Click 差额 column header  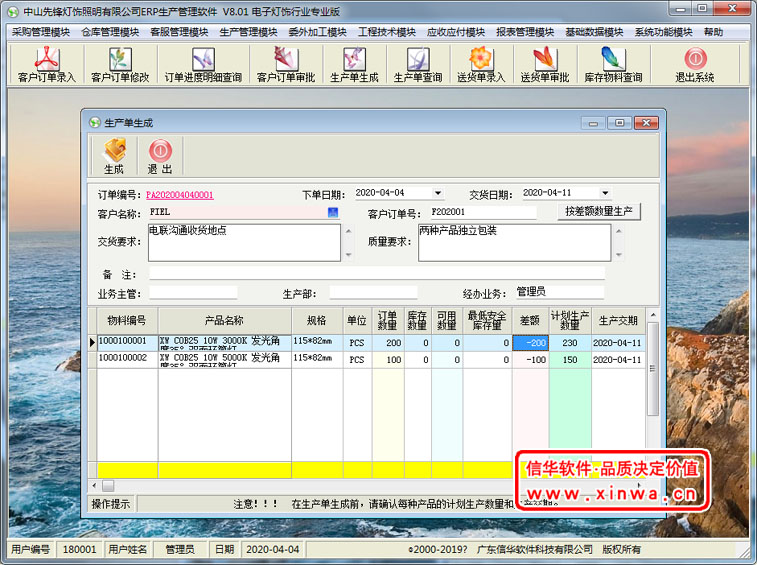tap(530, 321)
